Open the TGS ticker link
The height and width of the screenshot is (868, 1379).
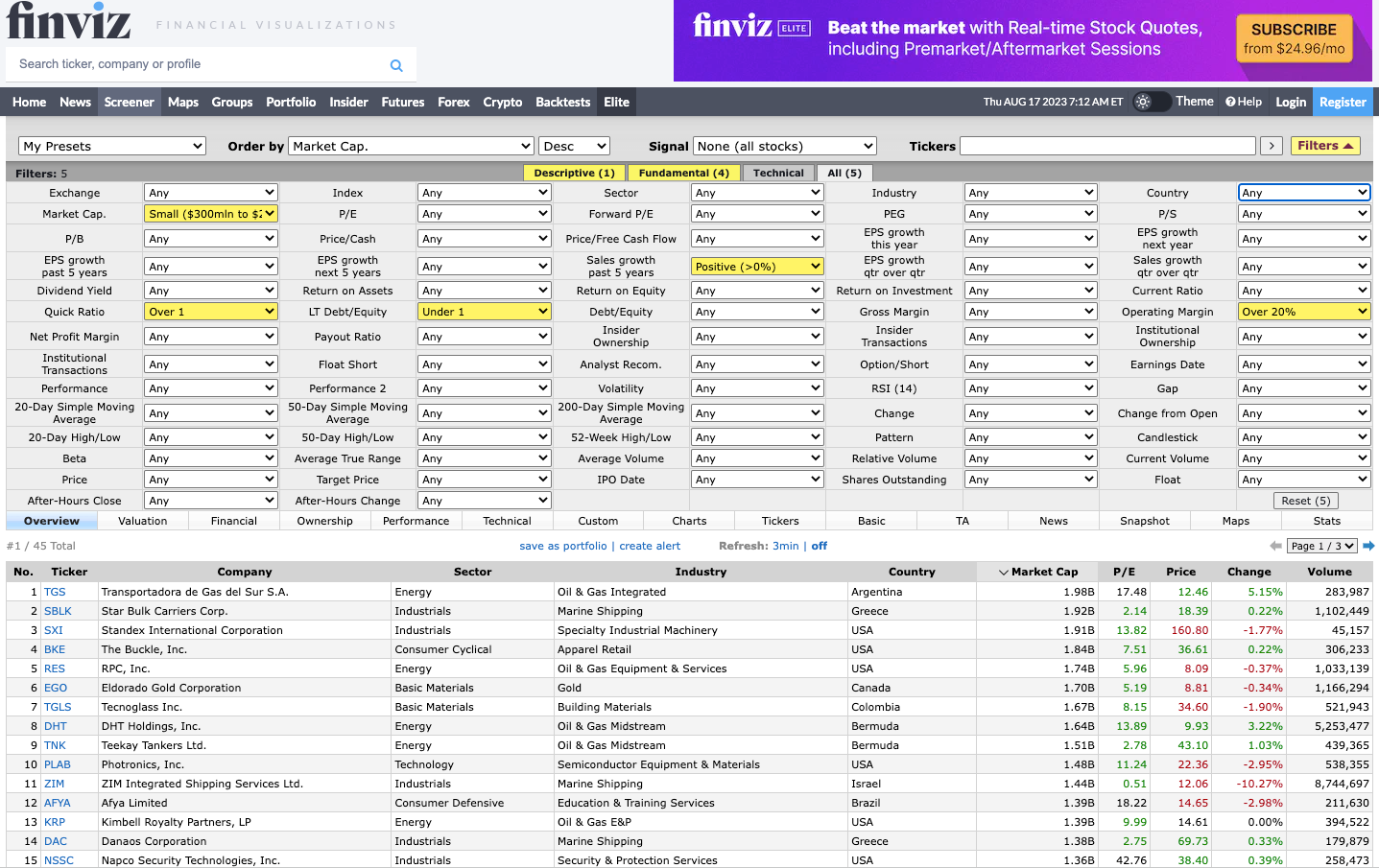55,592
